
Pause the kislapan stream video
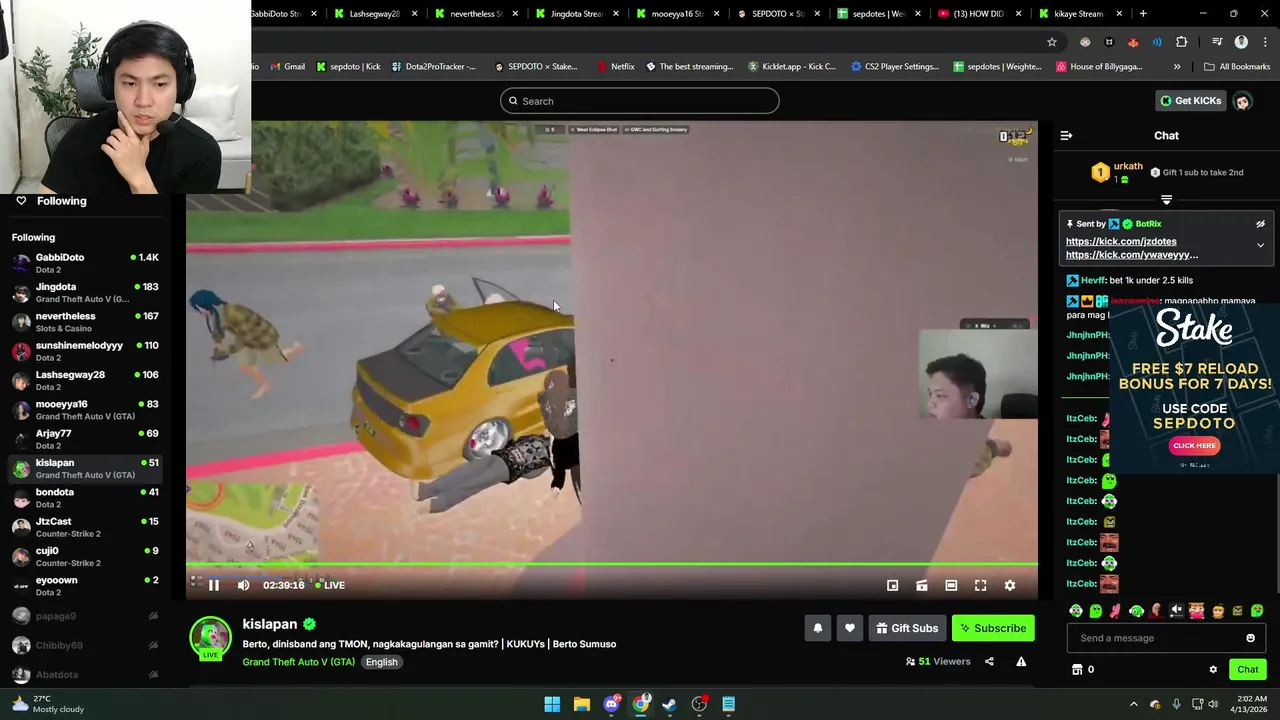click(x=213, y=585)
